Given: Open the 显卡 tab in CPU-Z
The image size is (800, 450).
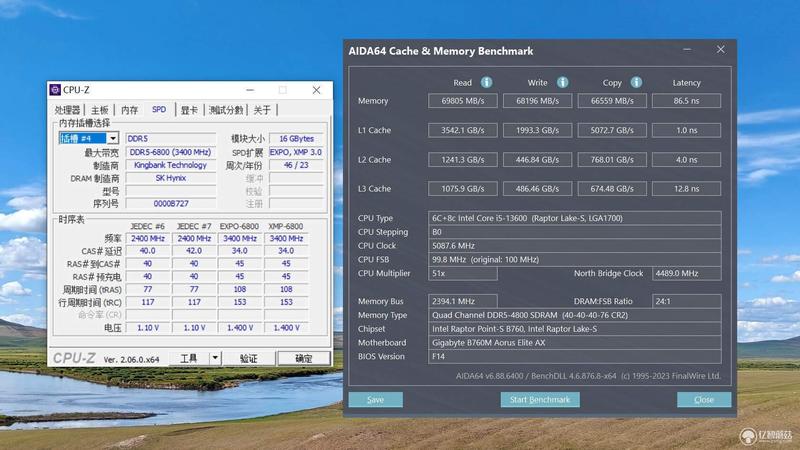Looking at the screenshot, I should point(189,110).
